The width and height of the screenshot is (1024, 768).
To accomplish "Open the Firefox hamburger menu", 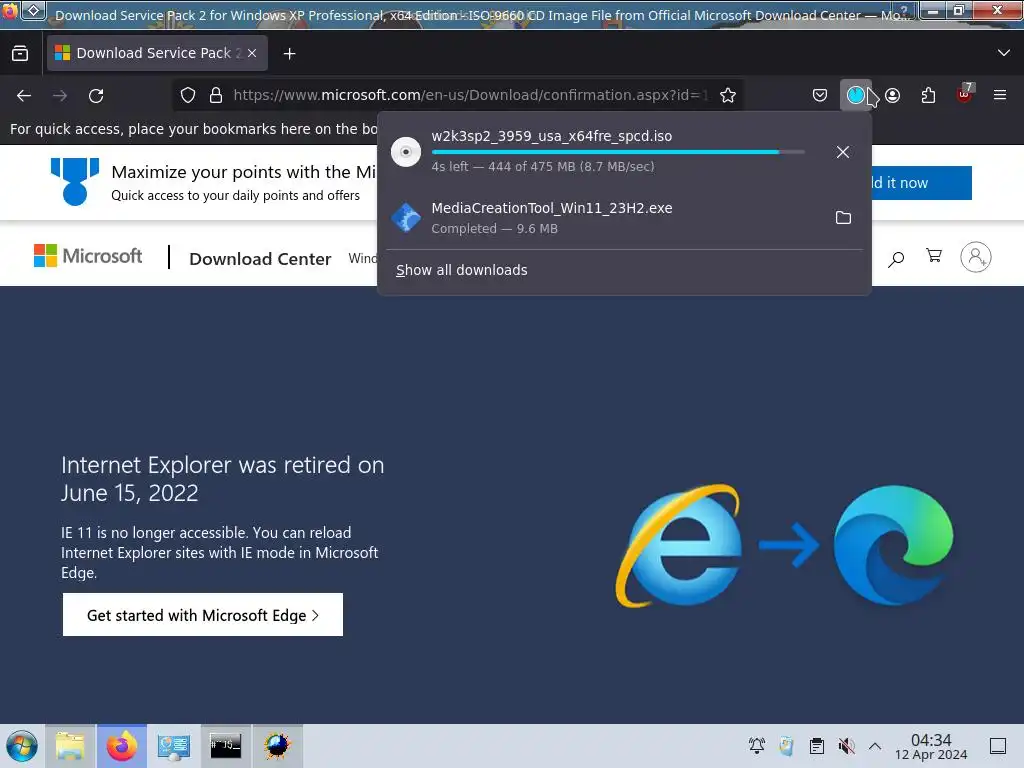I will (1000, 95).
